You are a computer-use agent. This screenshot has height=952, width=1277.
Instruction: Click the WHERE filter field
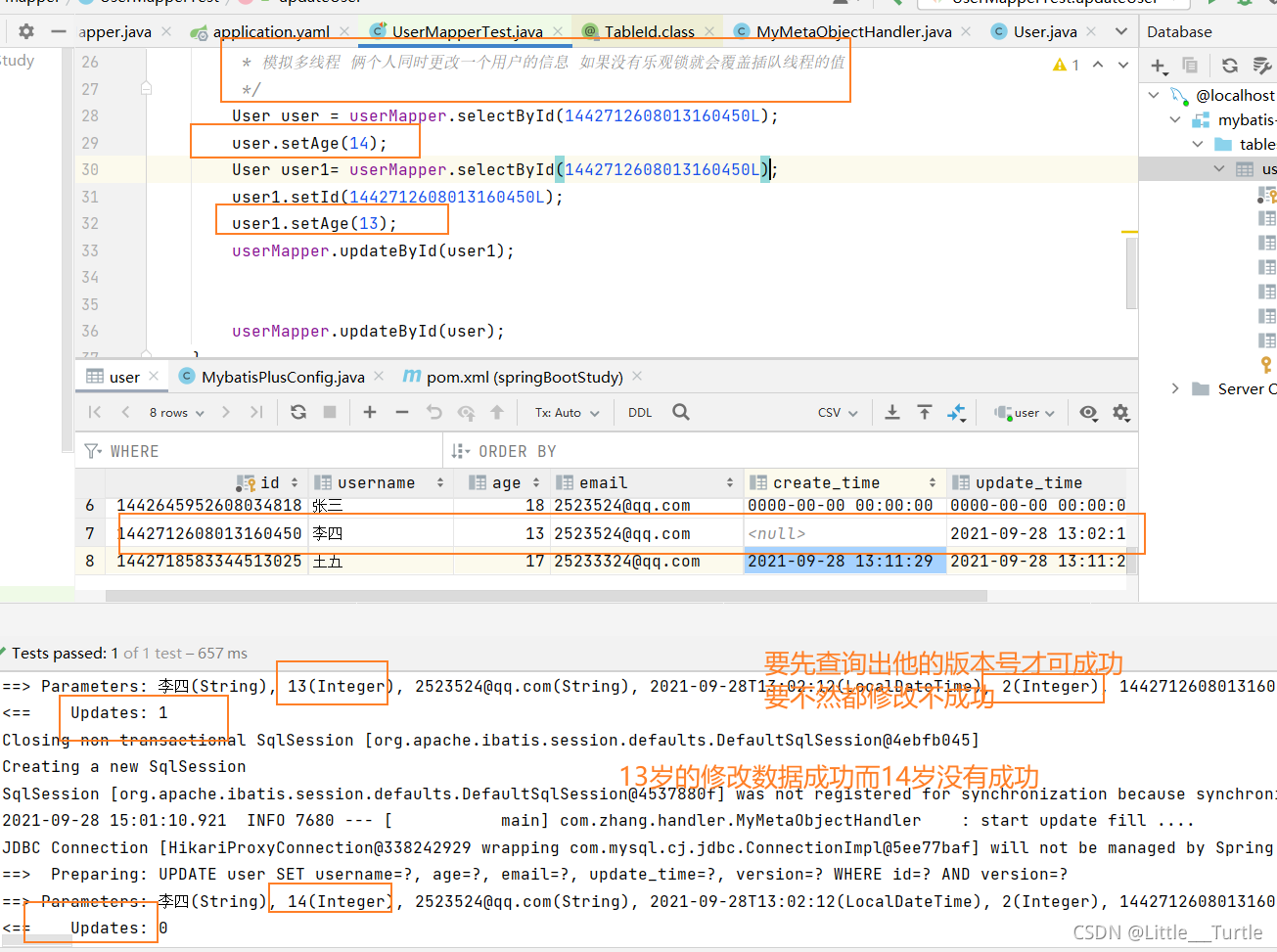pyautogui.click(x=259, y=451)
